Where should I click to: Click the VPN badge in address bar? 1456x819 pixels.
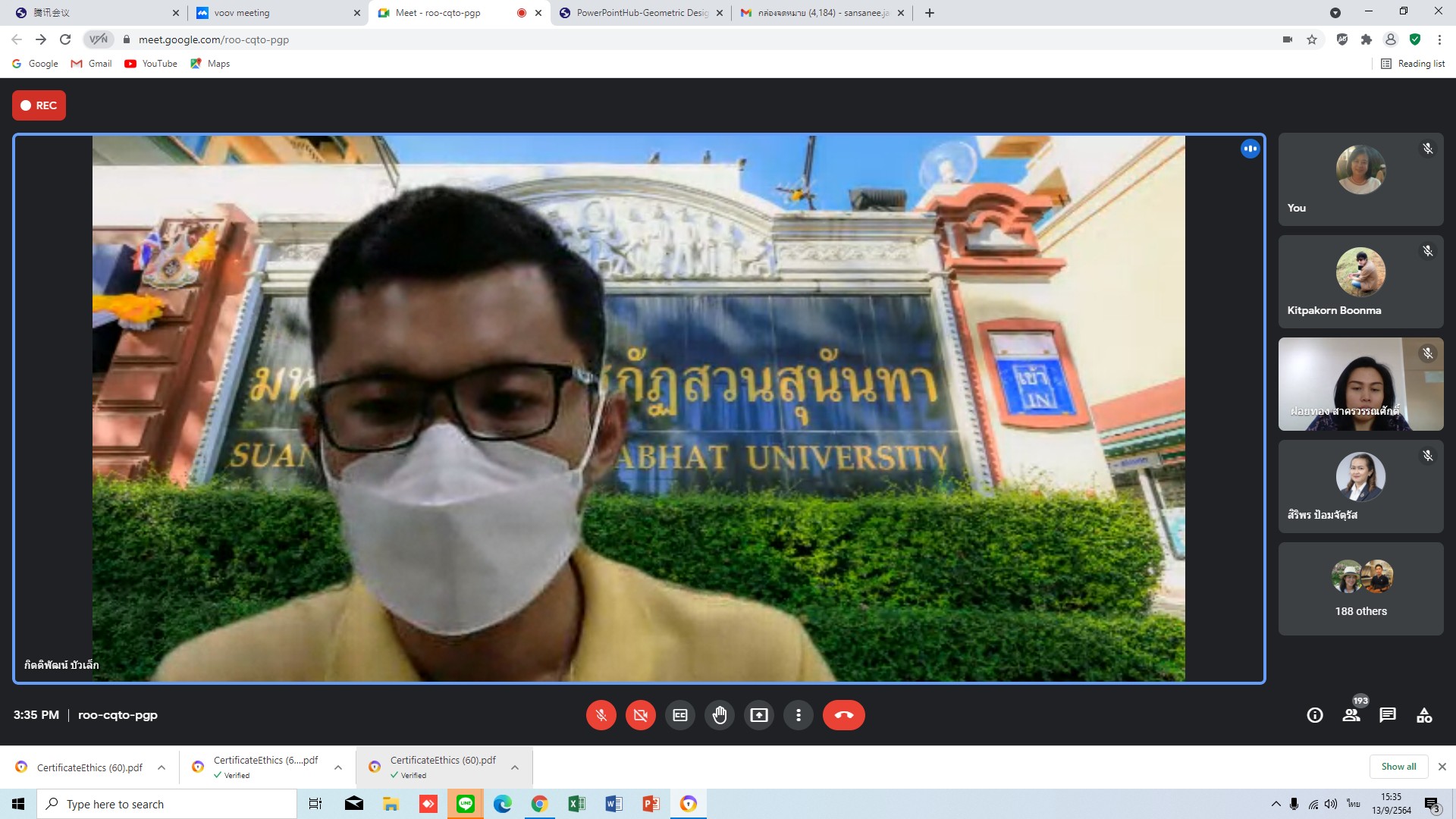point(99,39)
